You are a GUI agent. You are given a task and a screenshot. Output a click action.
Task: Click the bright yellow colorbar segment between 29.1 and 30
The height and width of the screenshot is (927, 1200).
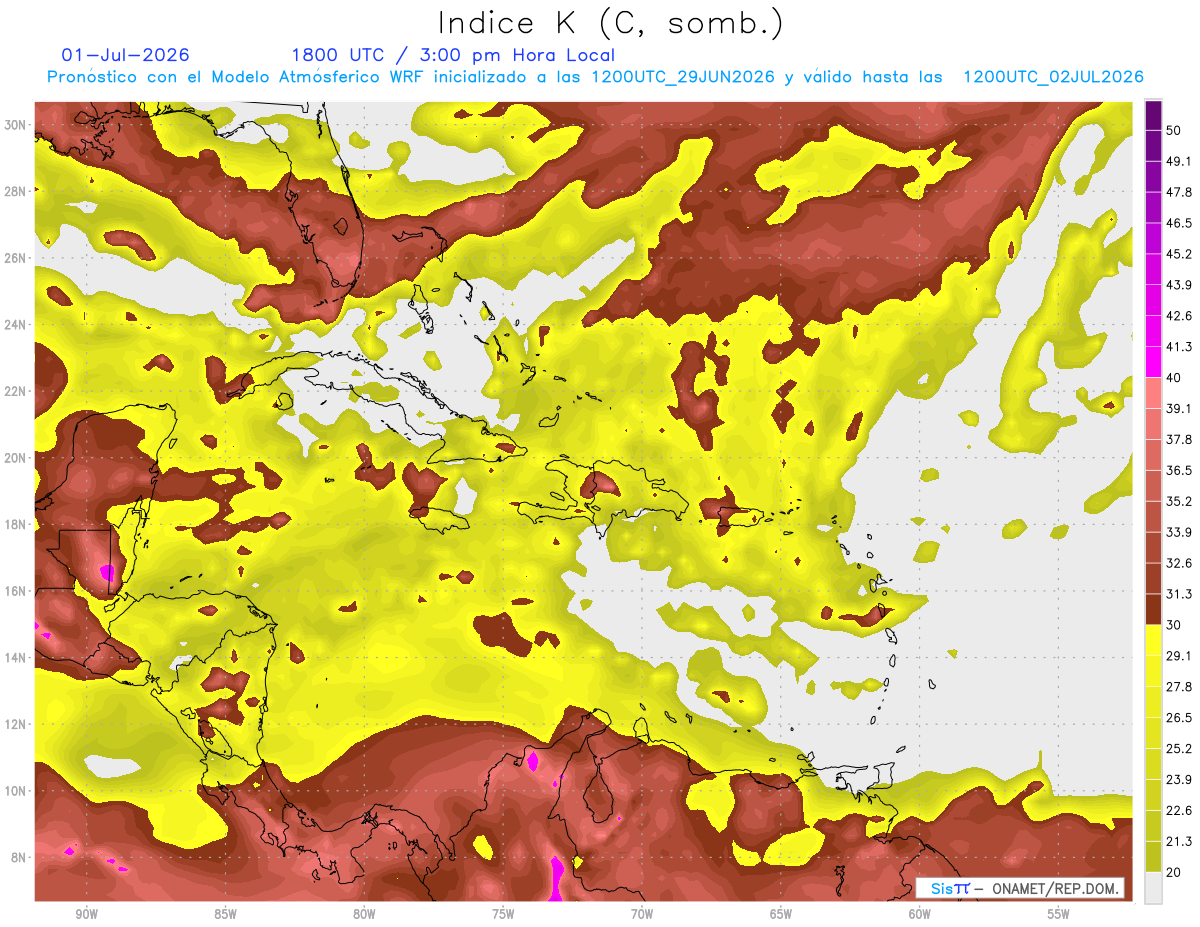tap(1153, 640)
